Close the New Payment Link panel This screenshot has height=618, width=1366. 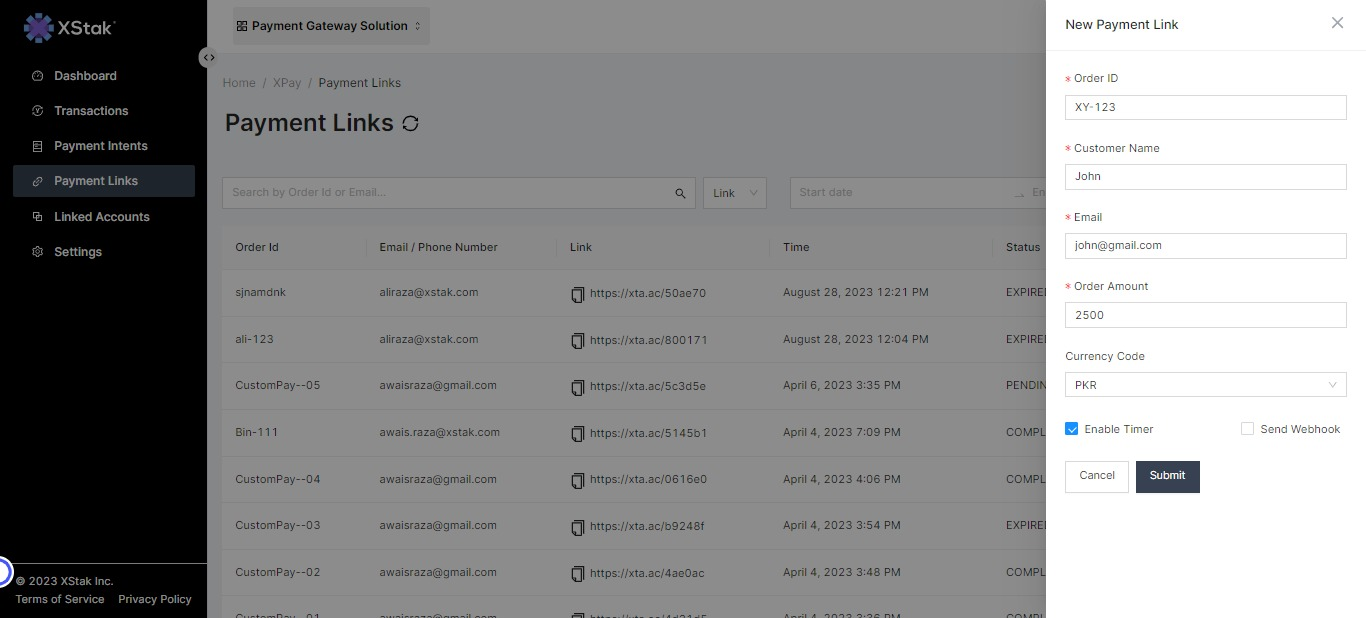(1337, 23)
